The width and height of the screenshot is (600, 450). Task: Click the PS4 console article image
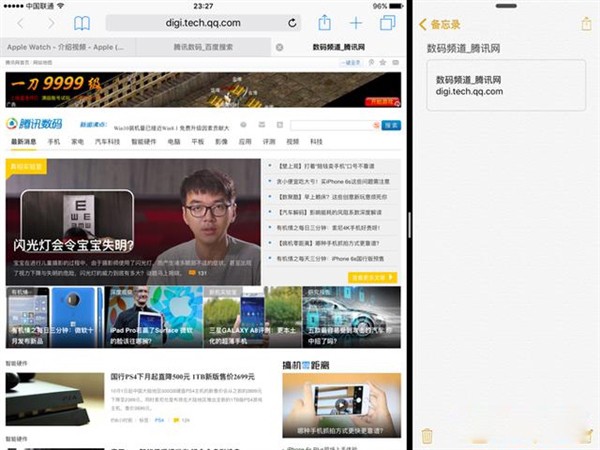pos(55,399)
